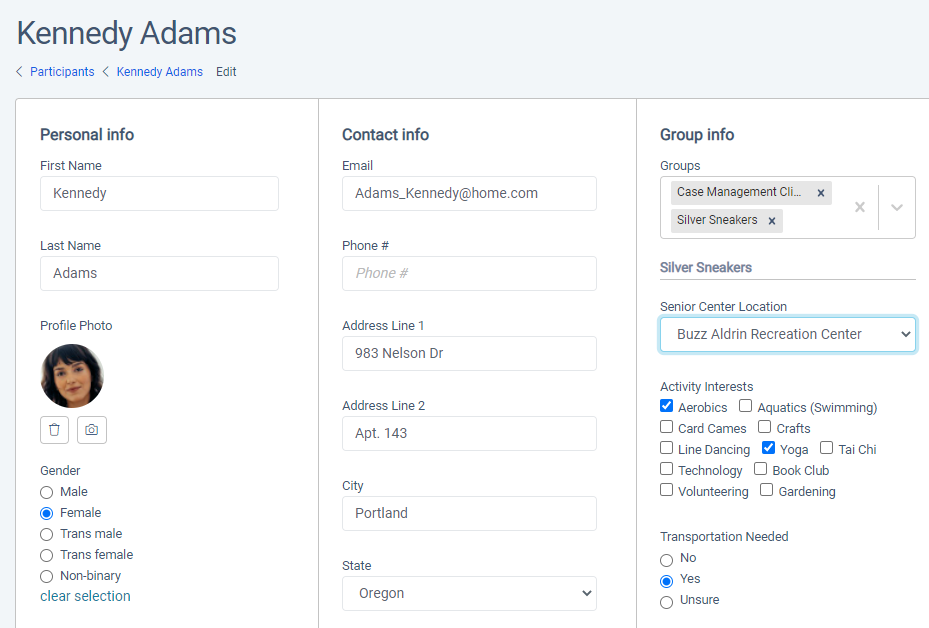Open Kennedy Adams breadcrumb link
This screenshot has width=929, height=628.
click(x=159, y=72)
